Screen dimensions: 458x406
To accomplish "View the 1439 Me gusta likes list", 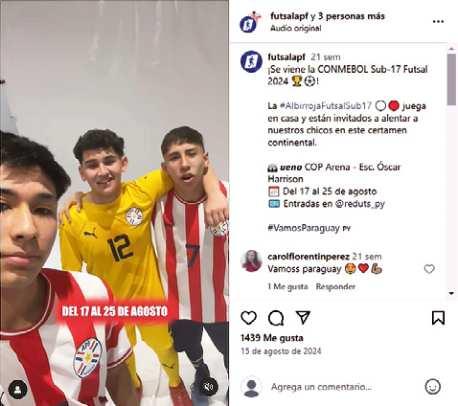I will pos(272,338).
